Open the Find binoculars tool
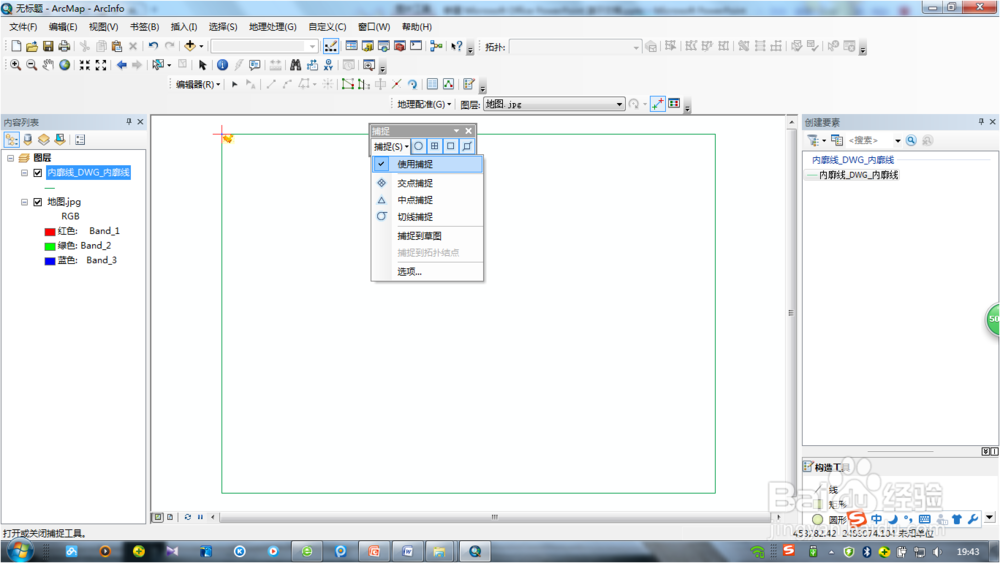The width and height of the screenshot is (1000, 563). tap(295, 65)
